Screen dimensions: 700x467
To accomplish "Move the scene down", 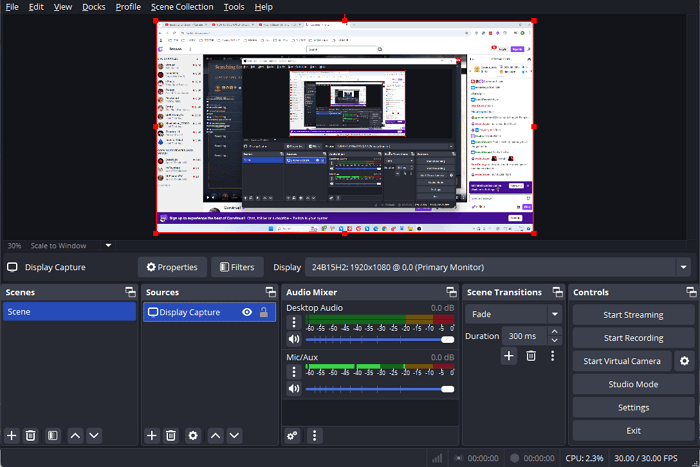I will [94, 435].
